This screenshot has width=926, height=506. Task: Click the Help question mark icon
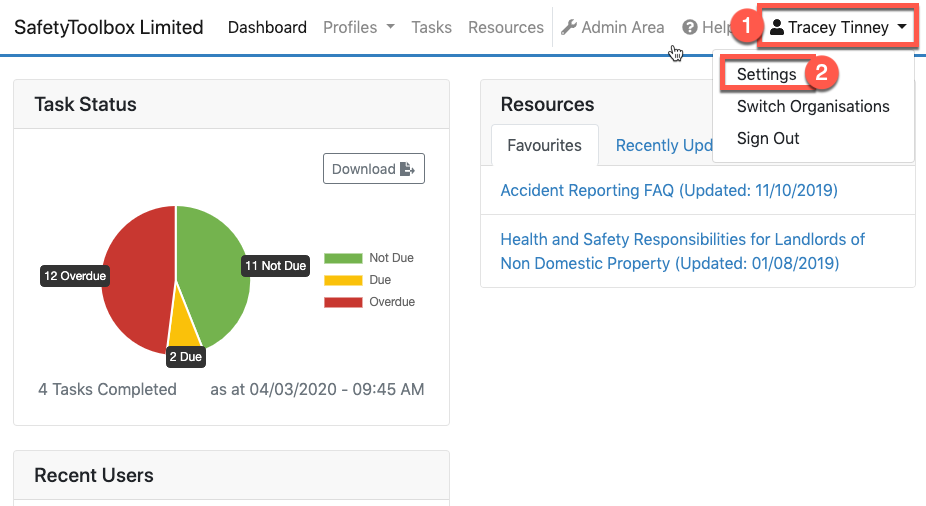tap(689, 28)
